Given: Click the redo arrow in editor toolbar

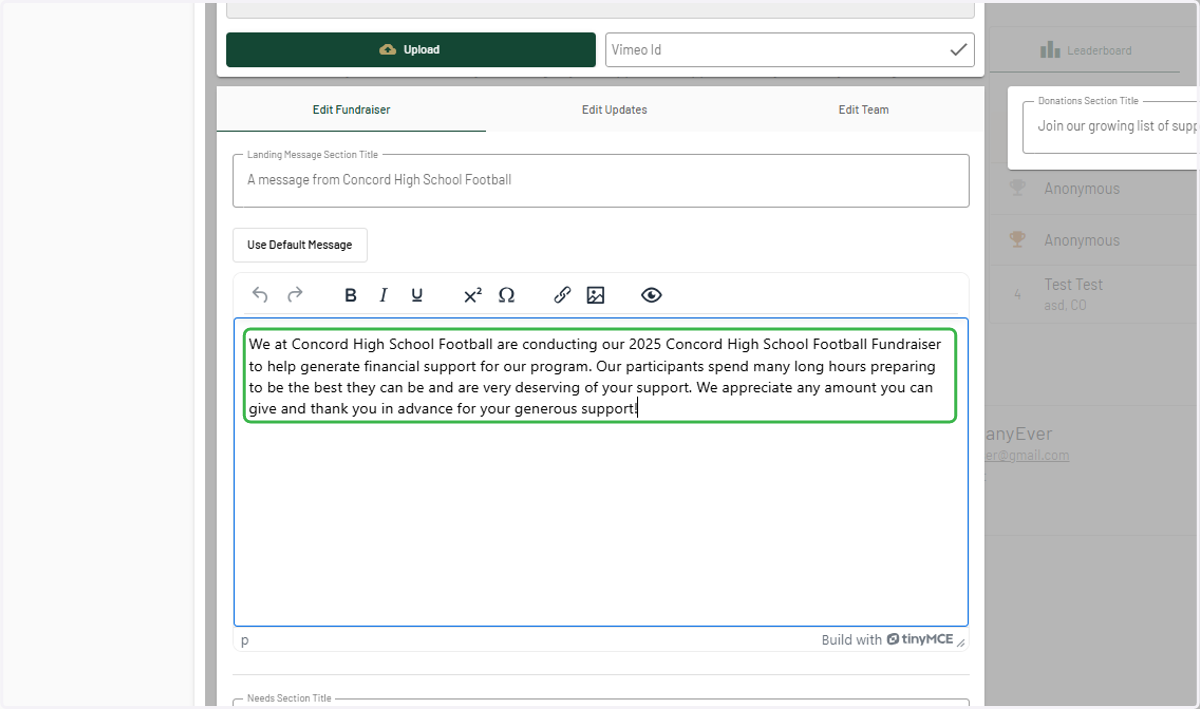Looking at the screenshot, I should [x=295, y=295].
